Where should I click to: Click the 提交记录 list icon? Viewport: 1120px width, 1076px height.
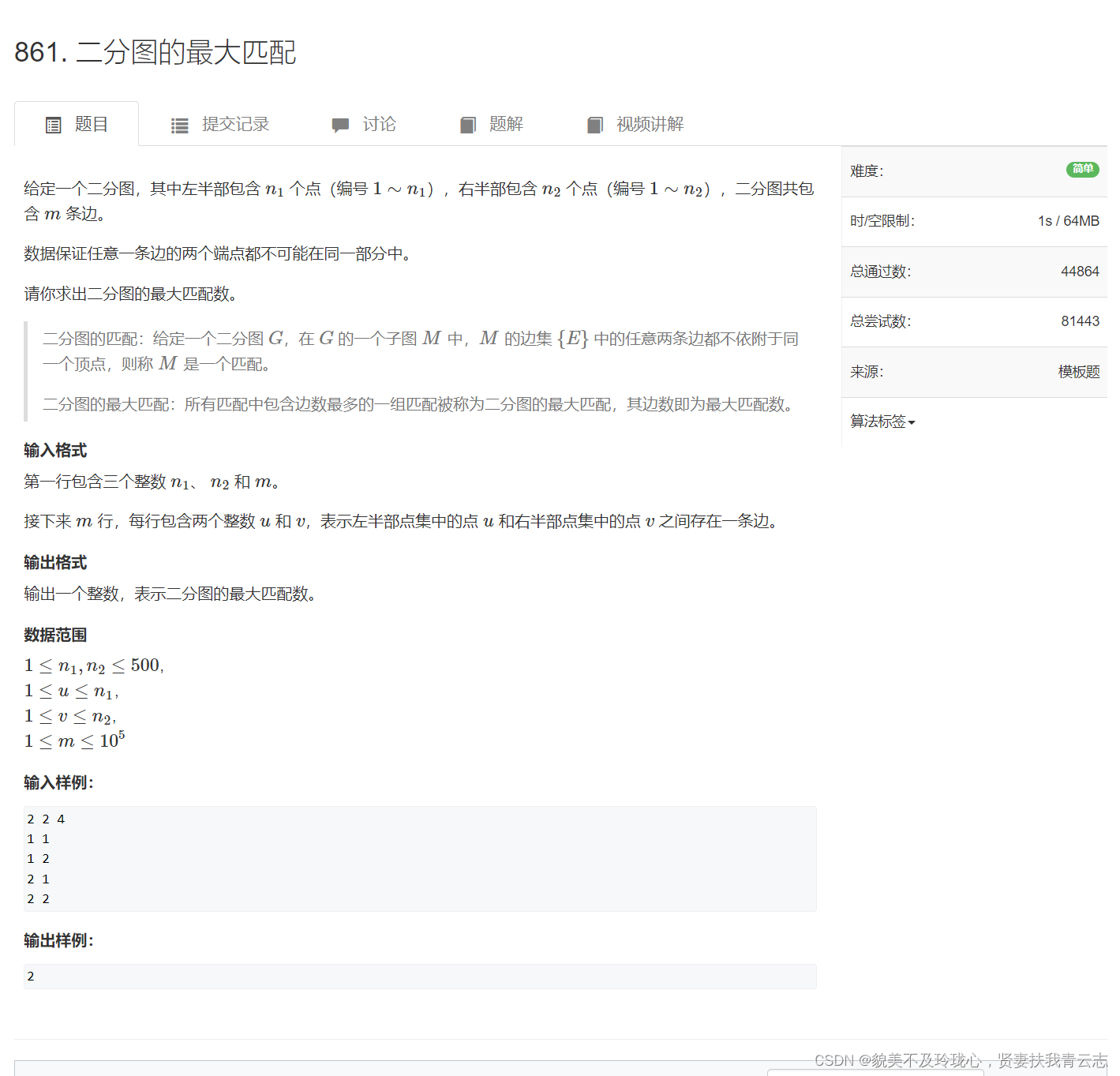[180, 125]
